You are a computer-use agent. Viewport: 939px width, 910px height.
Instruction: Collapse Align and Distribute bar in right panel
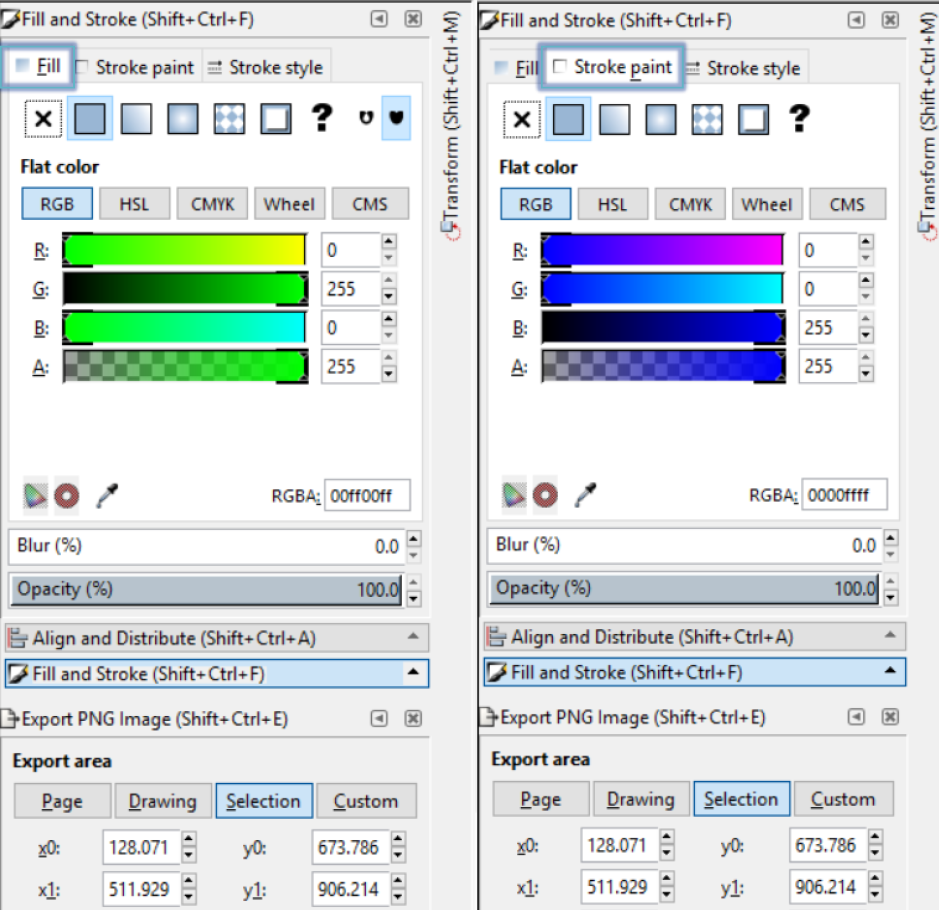695,636
